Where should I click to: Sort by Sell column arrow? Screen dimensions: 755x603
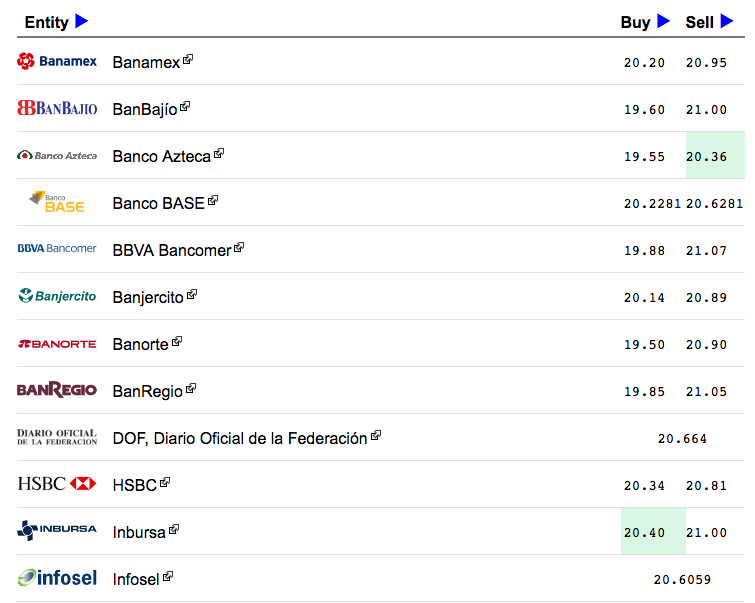point(727,21)
